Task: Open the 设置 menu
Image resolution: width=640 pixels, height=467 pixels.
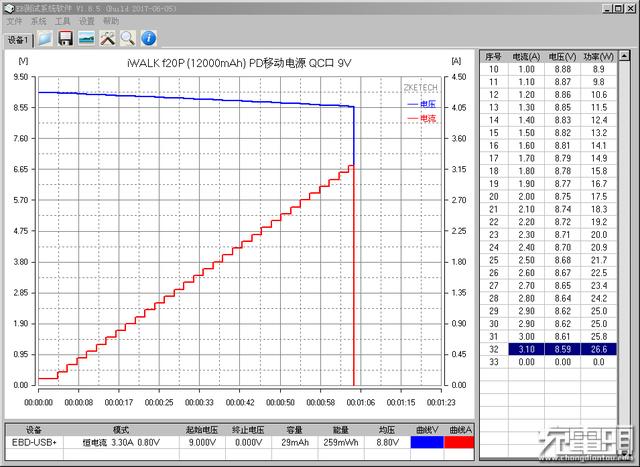Action: tap(87, 21)
